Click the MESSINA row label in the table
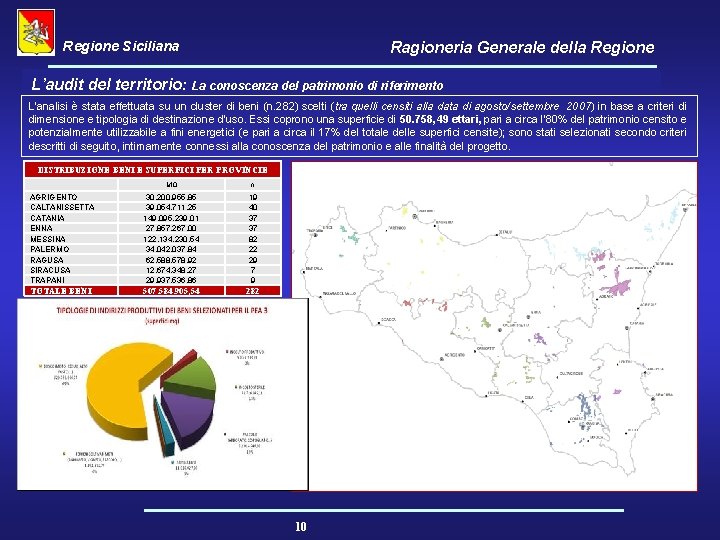Image resolution: width=720 pixels, height=540 pixels. tap(48, 239)
